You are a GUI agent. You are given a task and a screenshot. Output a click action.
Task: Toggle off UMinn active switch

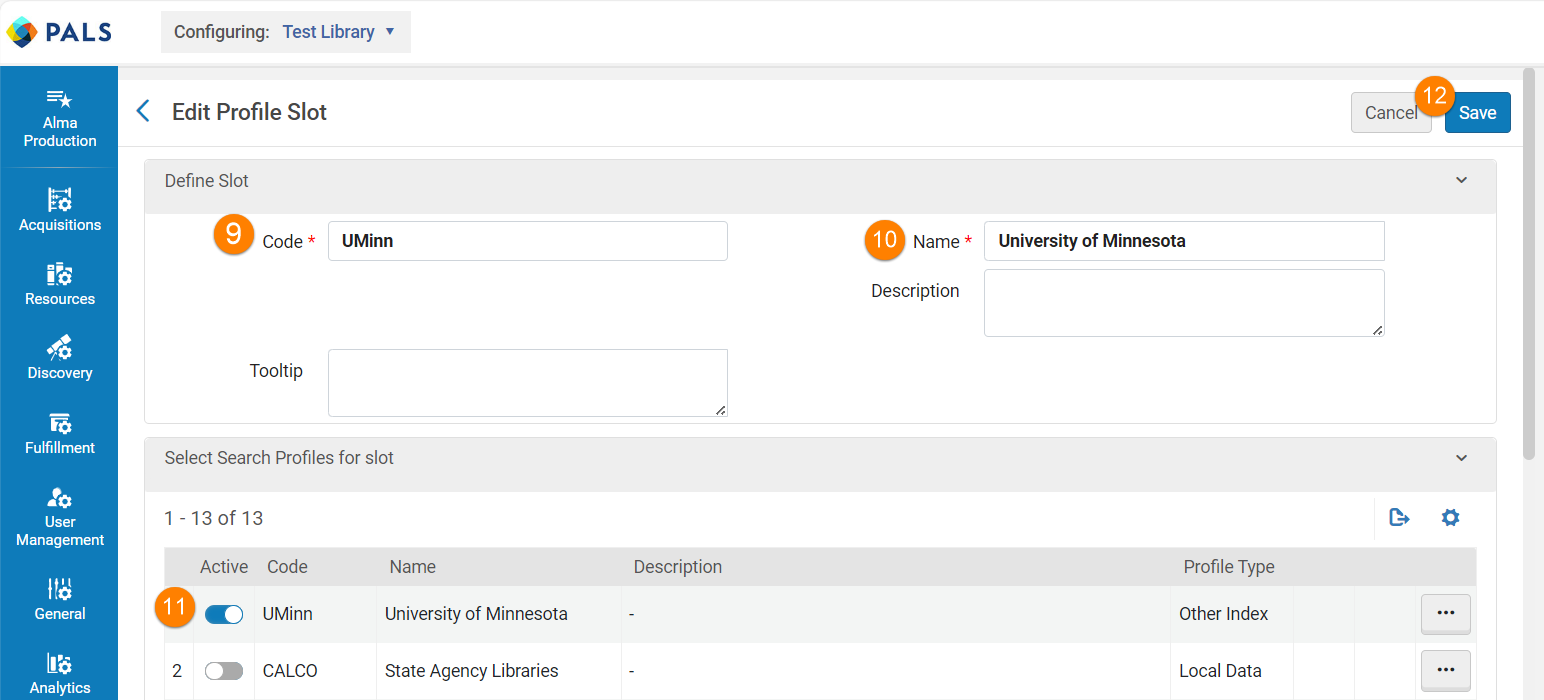[x=224, y=615]
